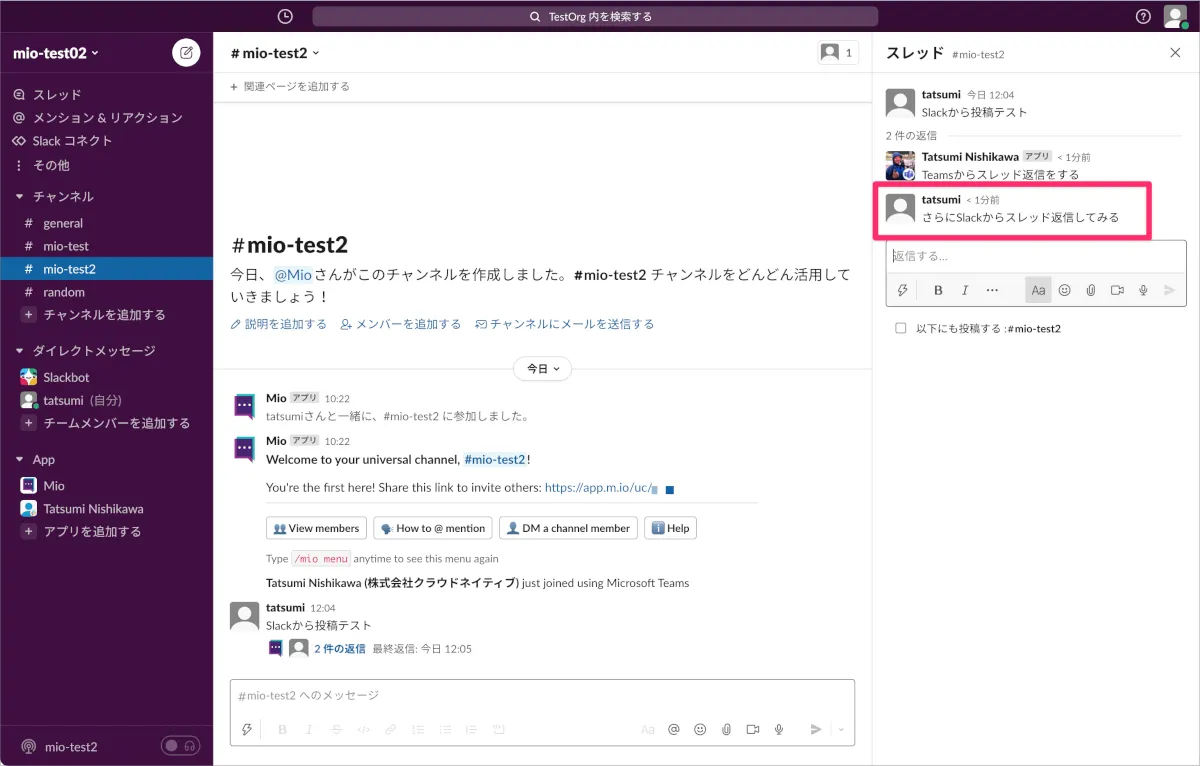Open the 今日 date dropdown
1200x766 pixels.
click(x=542, y=369)
